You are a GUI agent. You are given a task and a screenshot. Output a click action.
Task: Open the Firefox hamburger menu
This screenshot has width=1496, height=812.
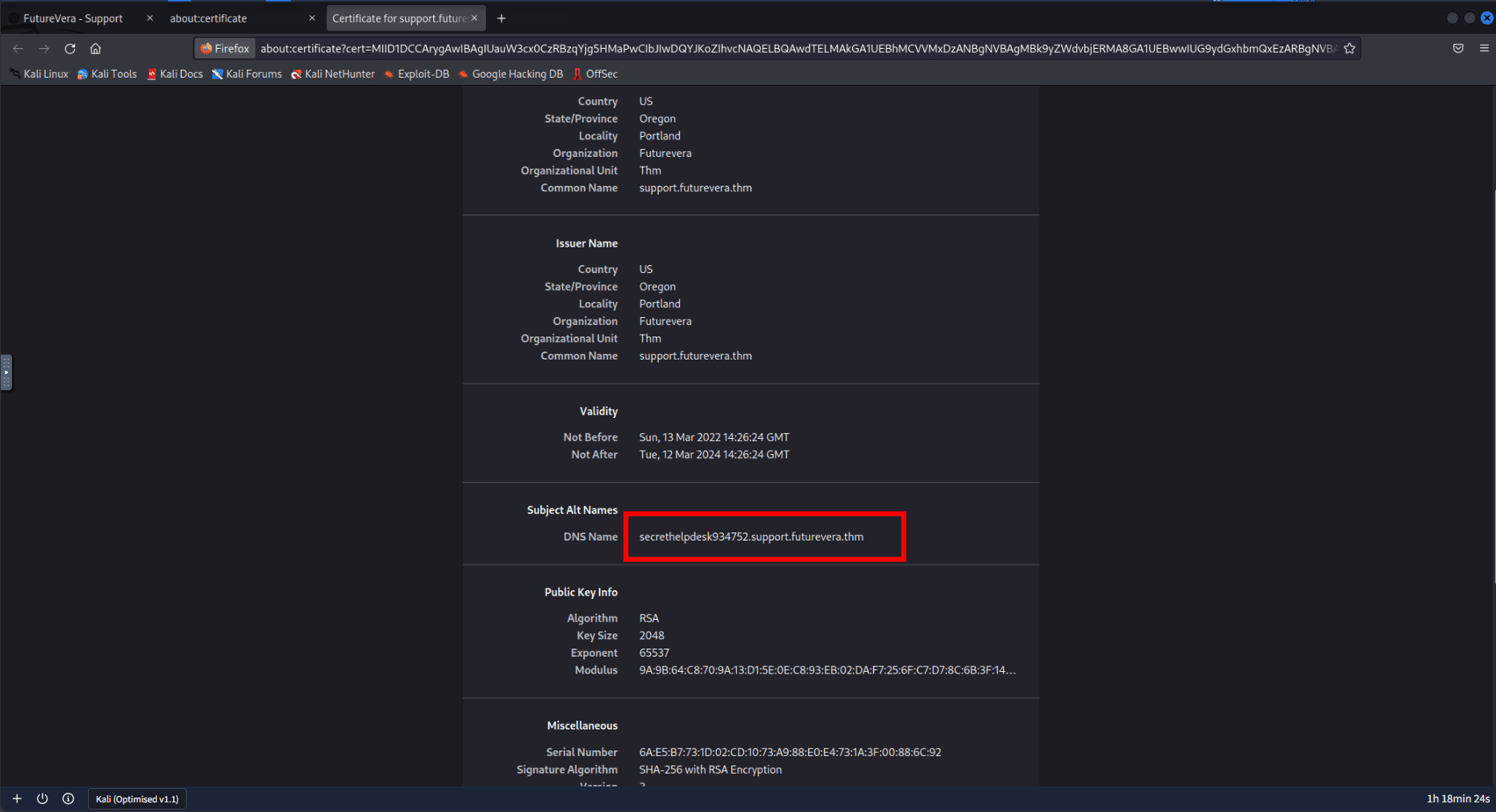[x=1484, y=49]
